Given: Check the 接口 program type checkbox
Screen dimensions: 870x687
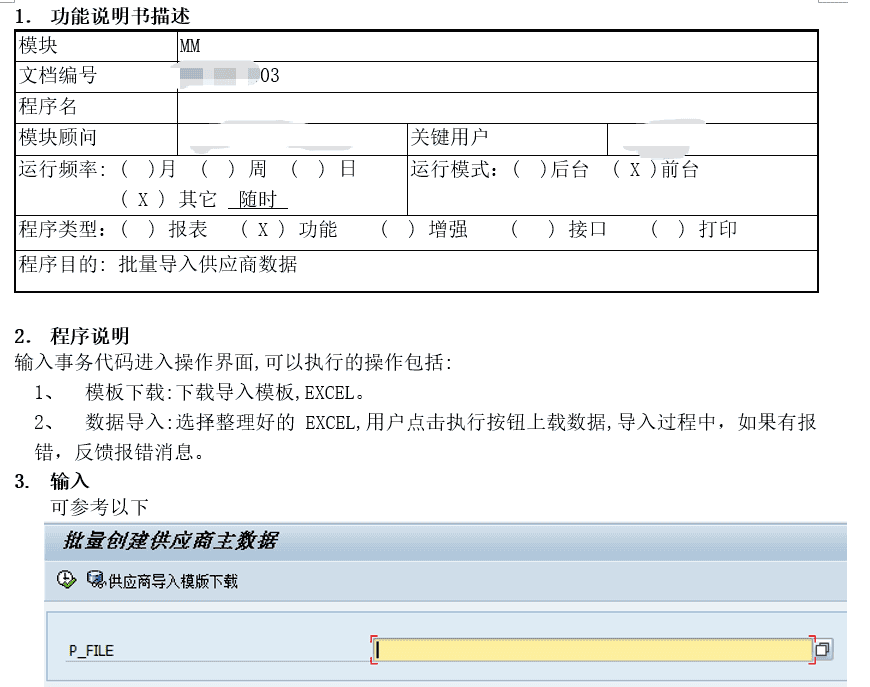Looking at the screenshot, I should point(531,229).
